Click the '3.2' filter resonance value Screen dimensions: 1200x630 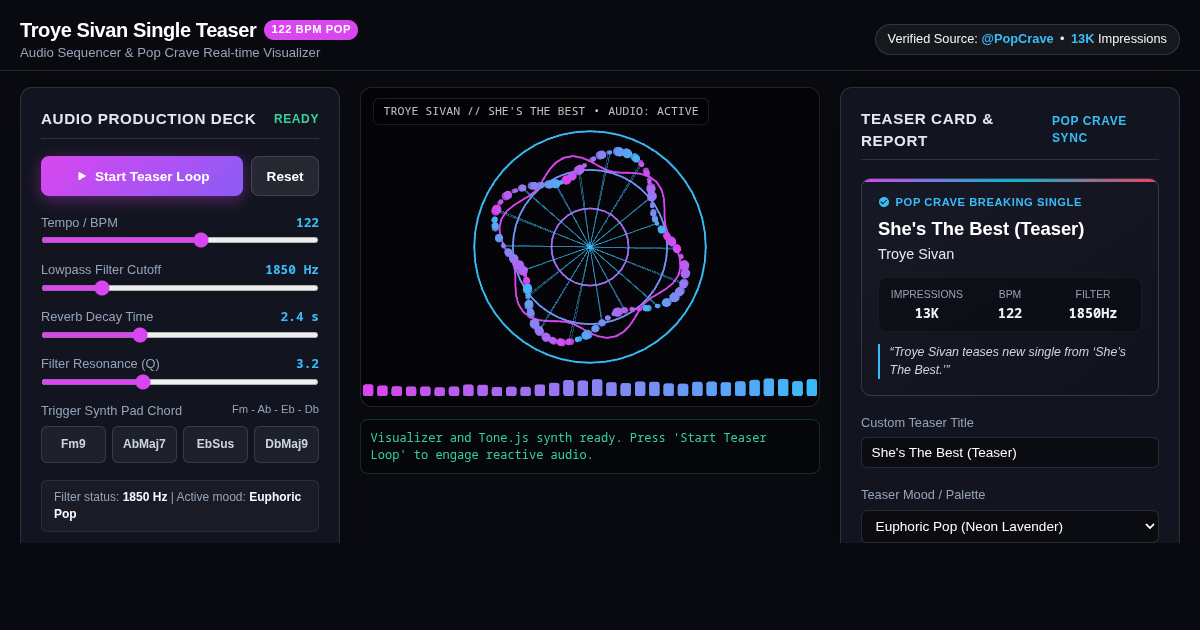coord(307,363)
